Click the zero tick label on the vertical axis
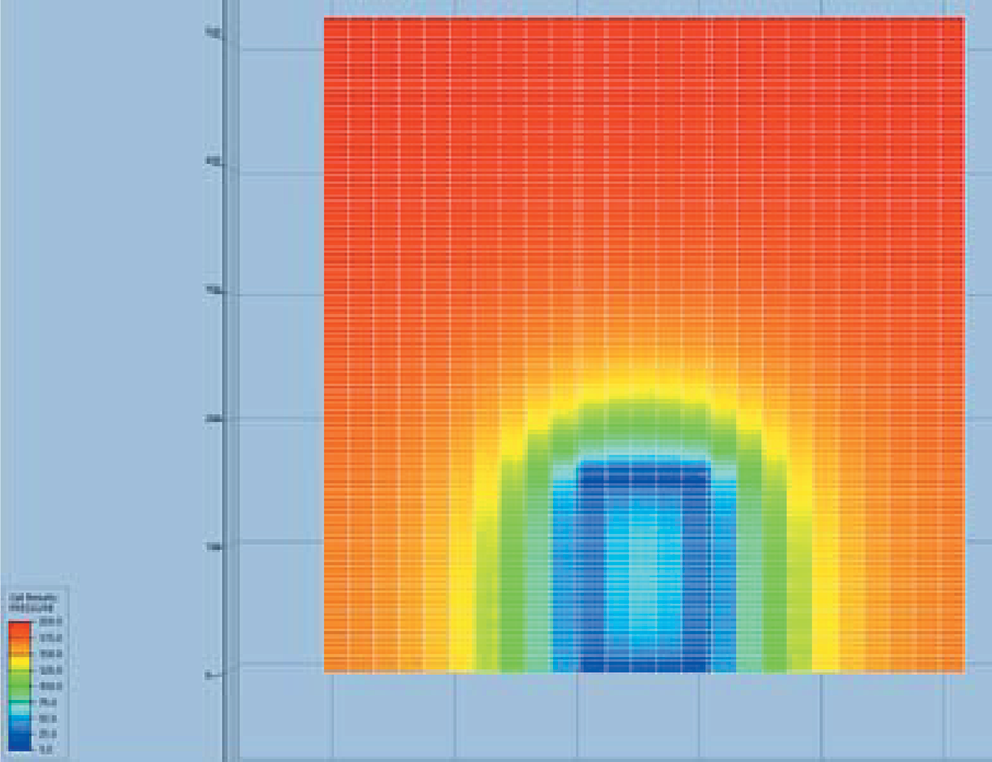Image resolution: width=992 pixels, height=762 pixels. tap(209, 675)
